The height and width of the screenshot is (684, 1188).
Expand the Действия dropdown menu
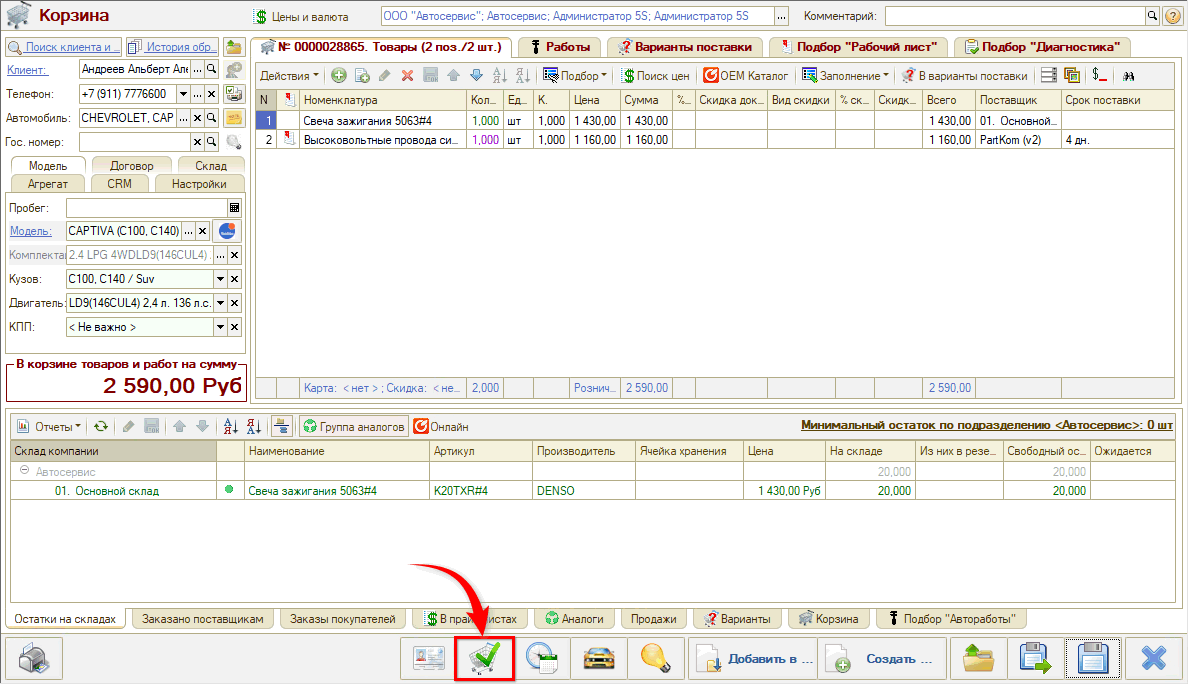pyautogui.click(x=289, y=76)
